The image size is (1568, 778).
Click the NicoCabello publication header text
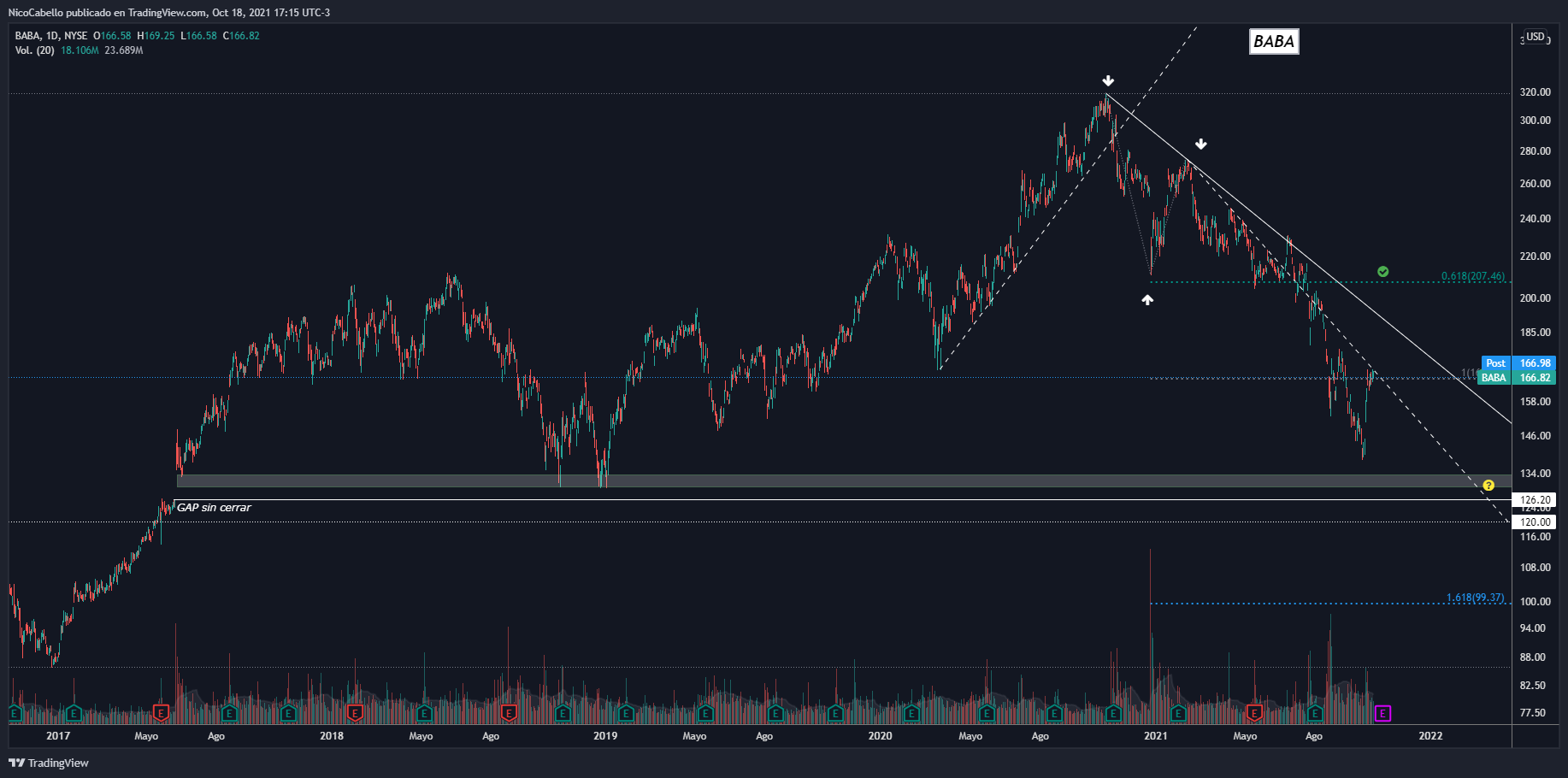169,13
